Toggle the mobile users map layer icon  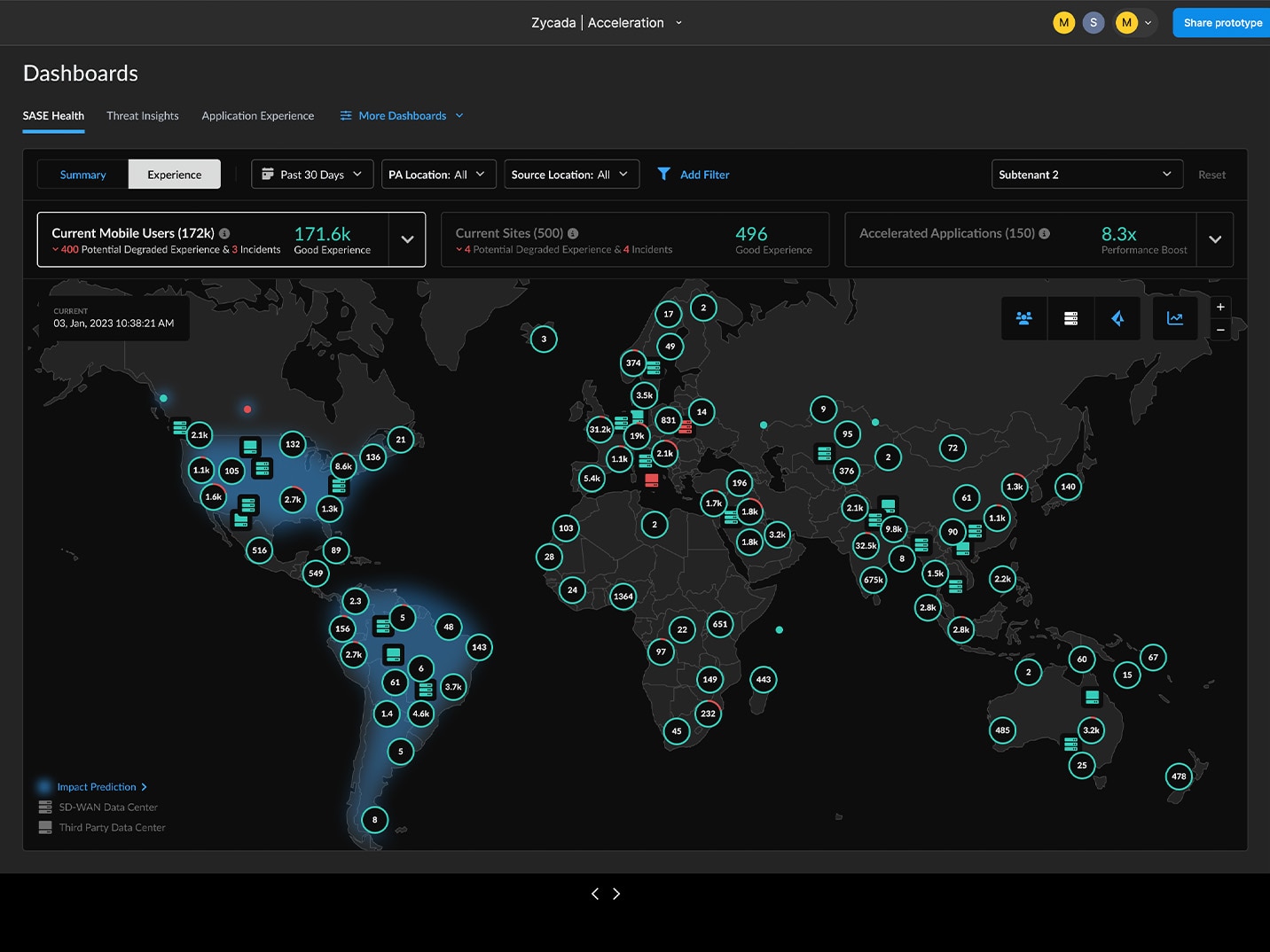tap(1024, 318)
